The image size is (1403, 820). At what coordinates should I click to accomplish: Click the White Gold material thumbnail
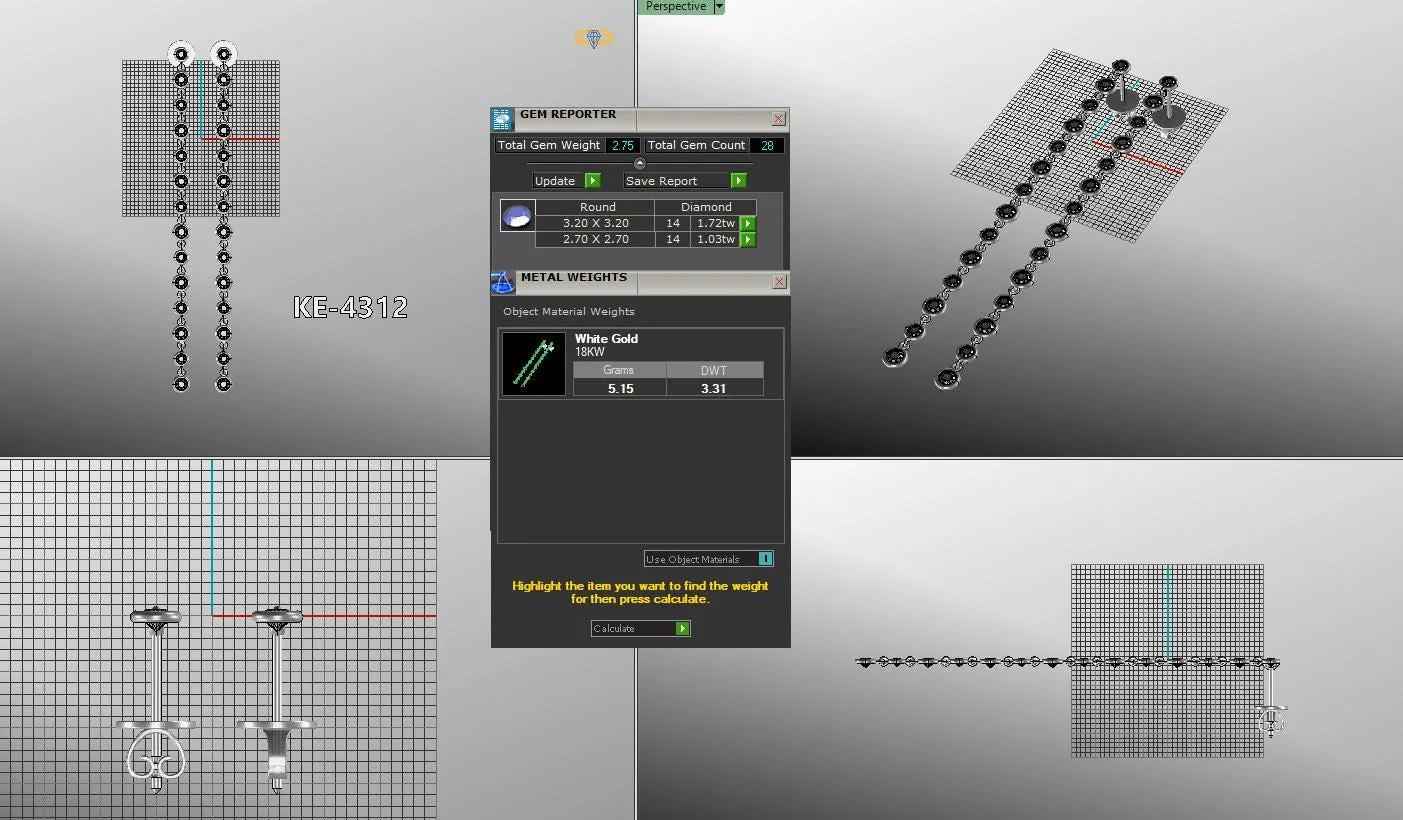pos(533,364)
